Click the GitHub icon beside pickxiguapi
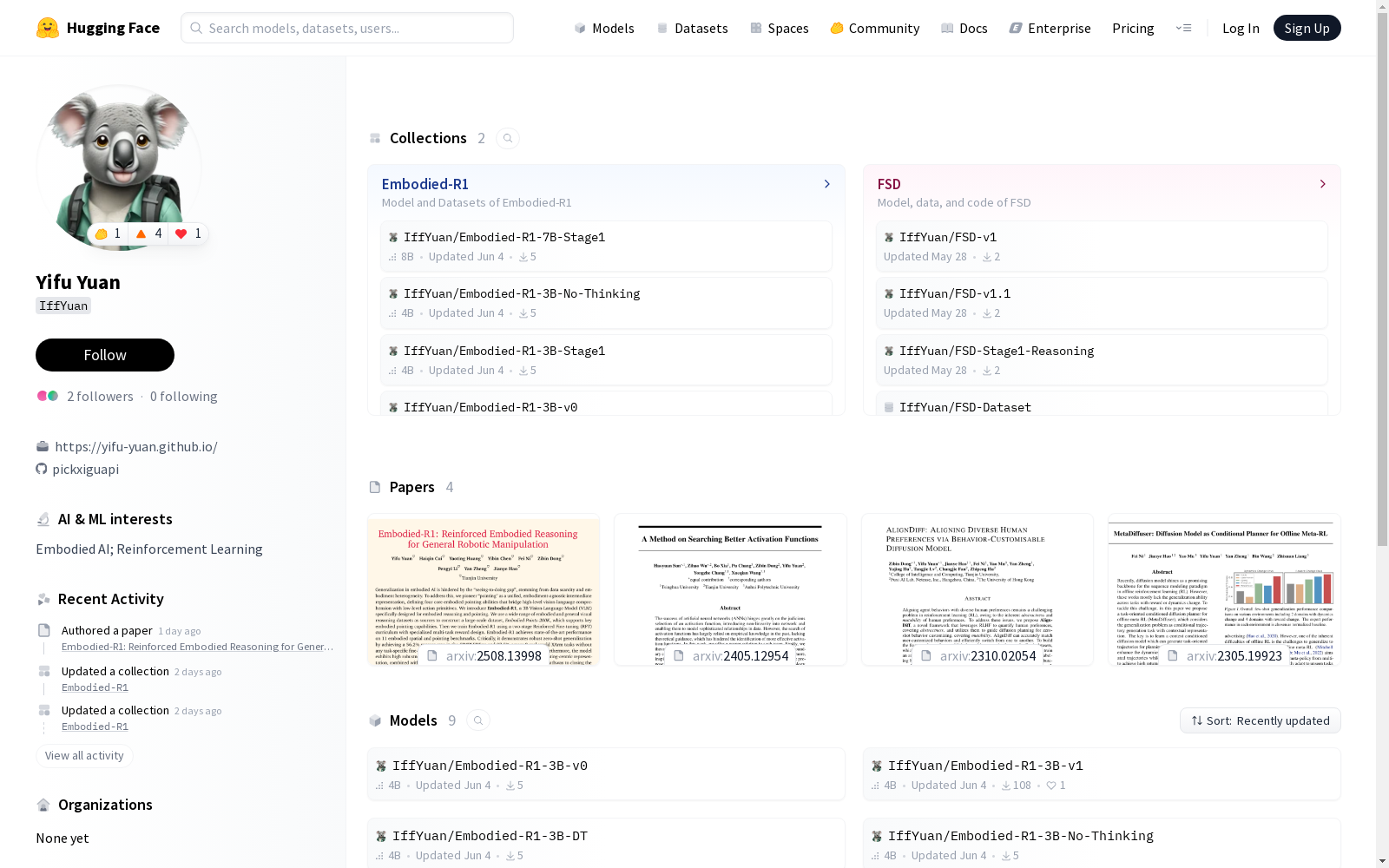Image resolution: width=1389 pixels, height=868 pixels. click(x=42, y=469)
